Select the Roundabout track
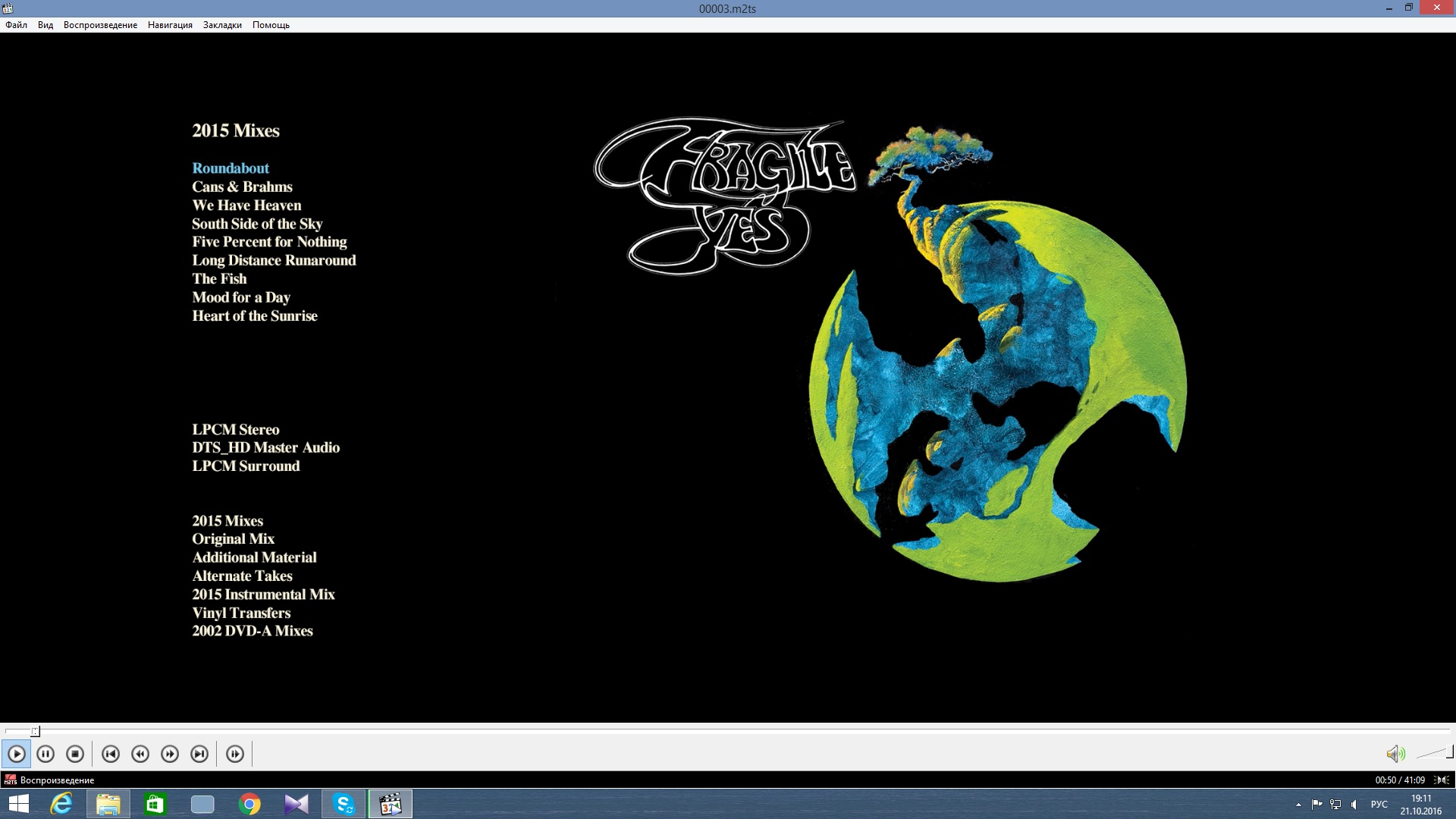Image resolution: width=1456 pixels, height=819 pixels. point(231,168)
